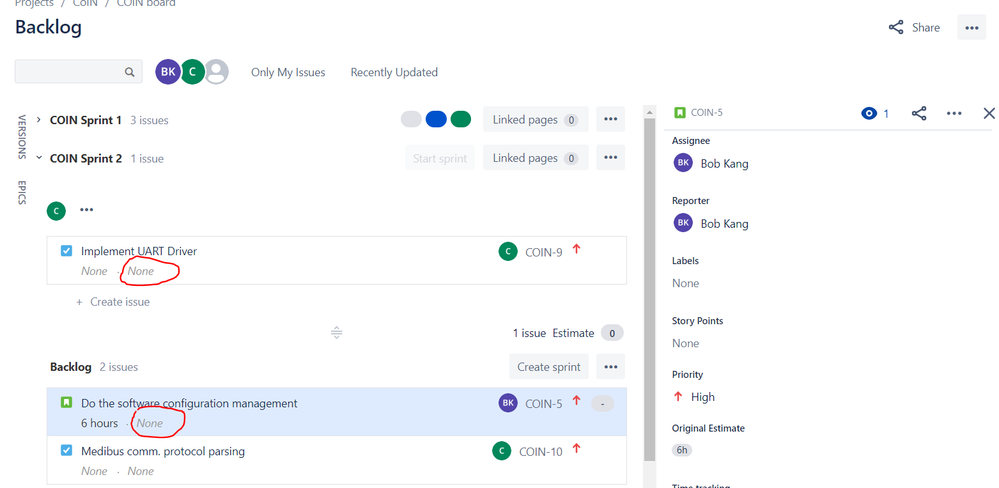The image size is (999, 488).
Task: Click the sprint divider drag handle icon
Action: (x=337, y=333)
